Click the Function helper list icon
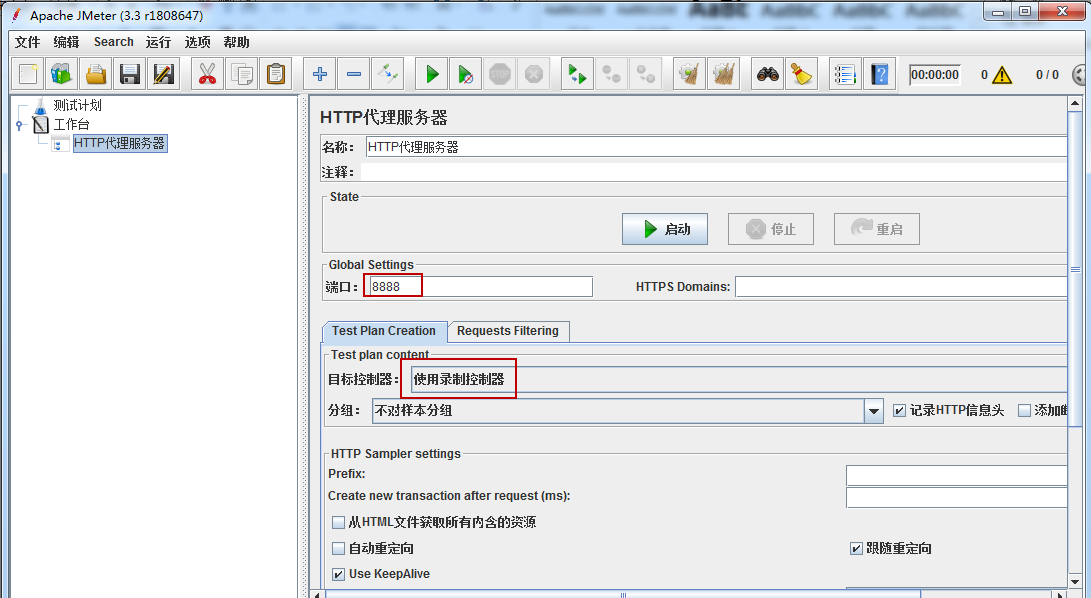 845,74
